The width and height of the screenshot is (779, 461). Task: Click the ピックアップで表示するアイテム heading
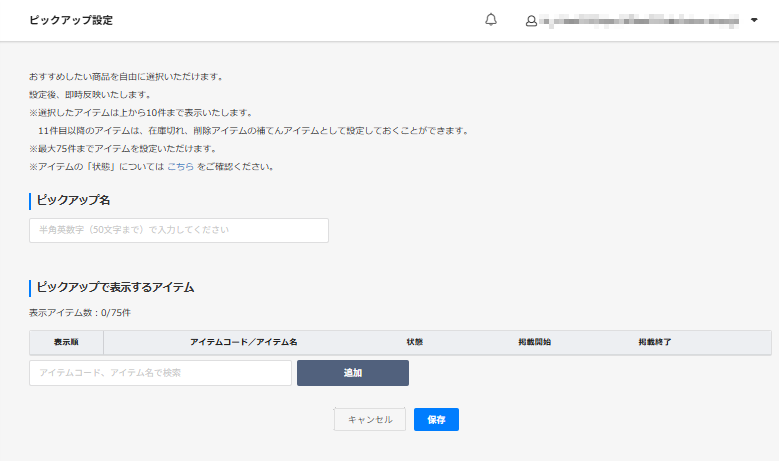(115, 288)
